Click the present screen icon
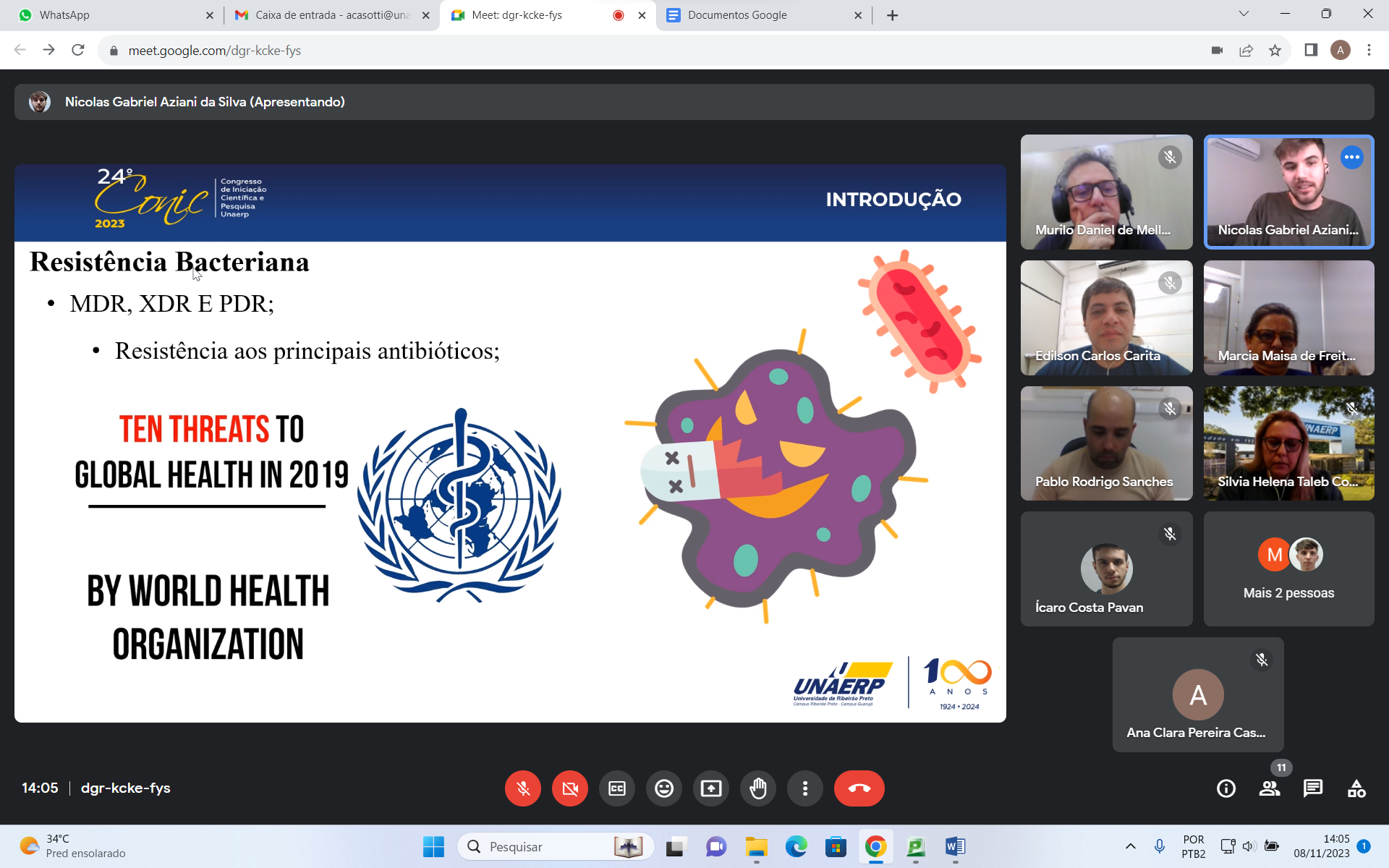 (x=710, y=788)
